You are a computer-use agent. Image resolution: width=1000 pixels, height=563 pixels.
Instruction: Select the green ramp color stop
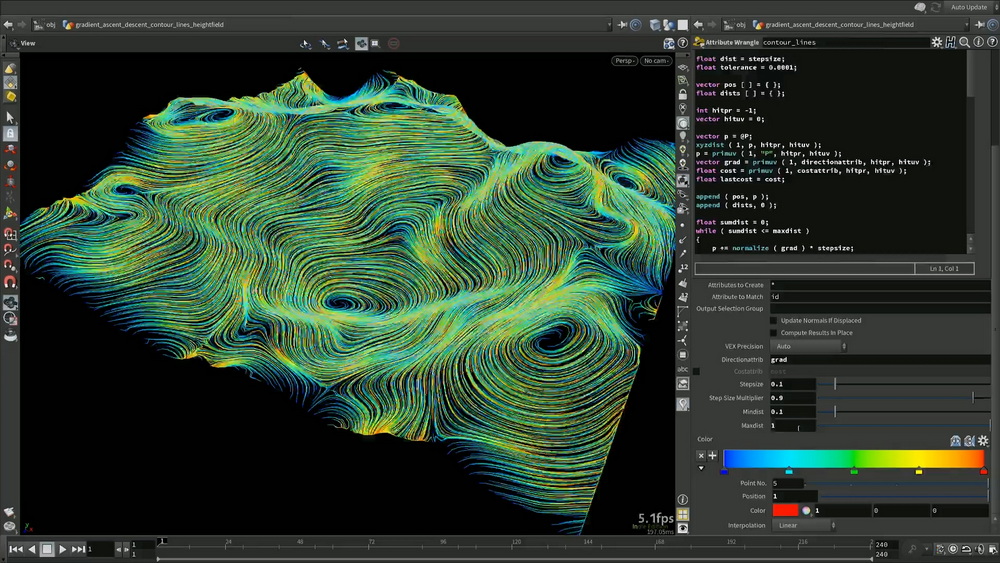click(x=854, y=471)
